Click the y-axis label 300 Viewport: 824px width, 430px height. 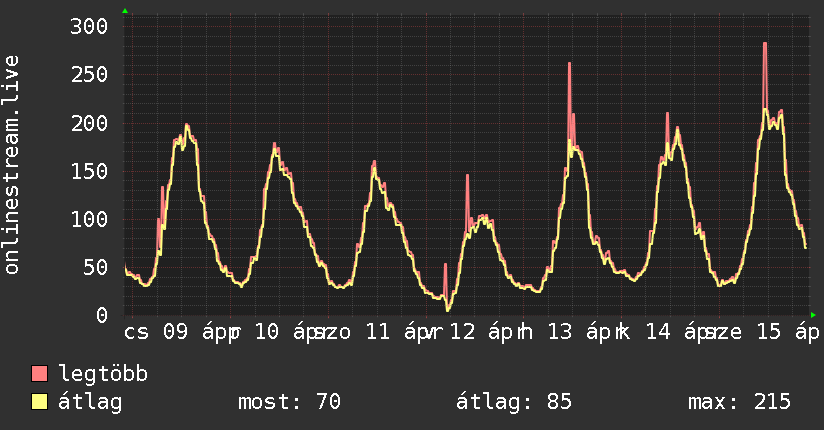[x=89, y=26]
